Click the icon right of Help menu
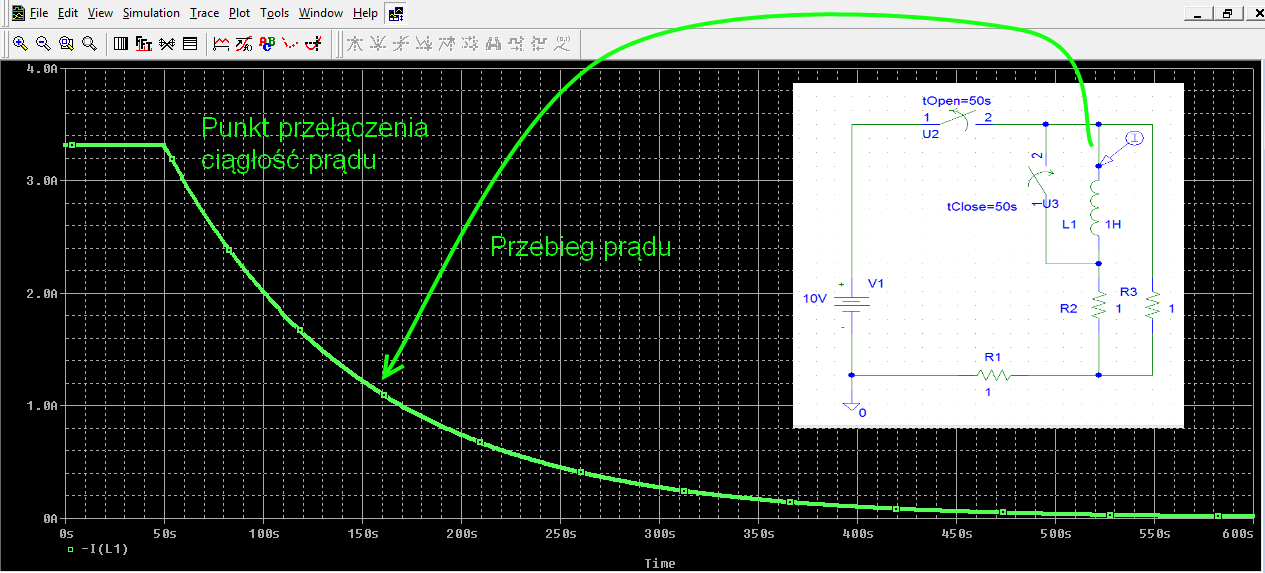Viewport: 1265px width, 573px height. click(x=396, y=13)
